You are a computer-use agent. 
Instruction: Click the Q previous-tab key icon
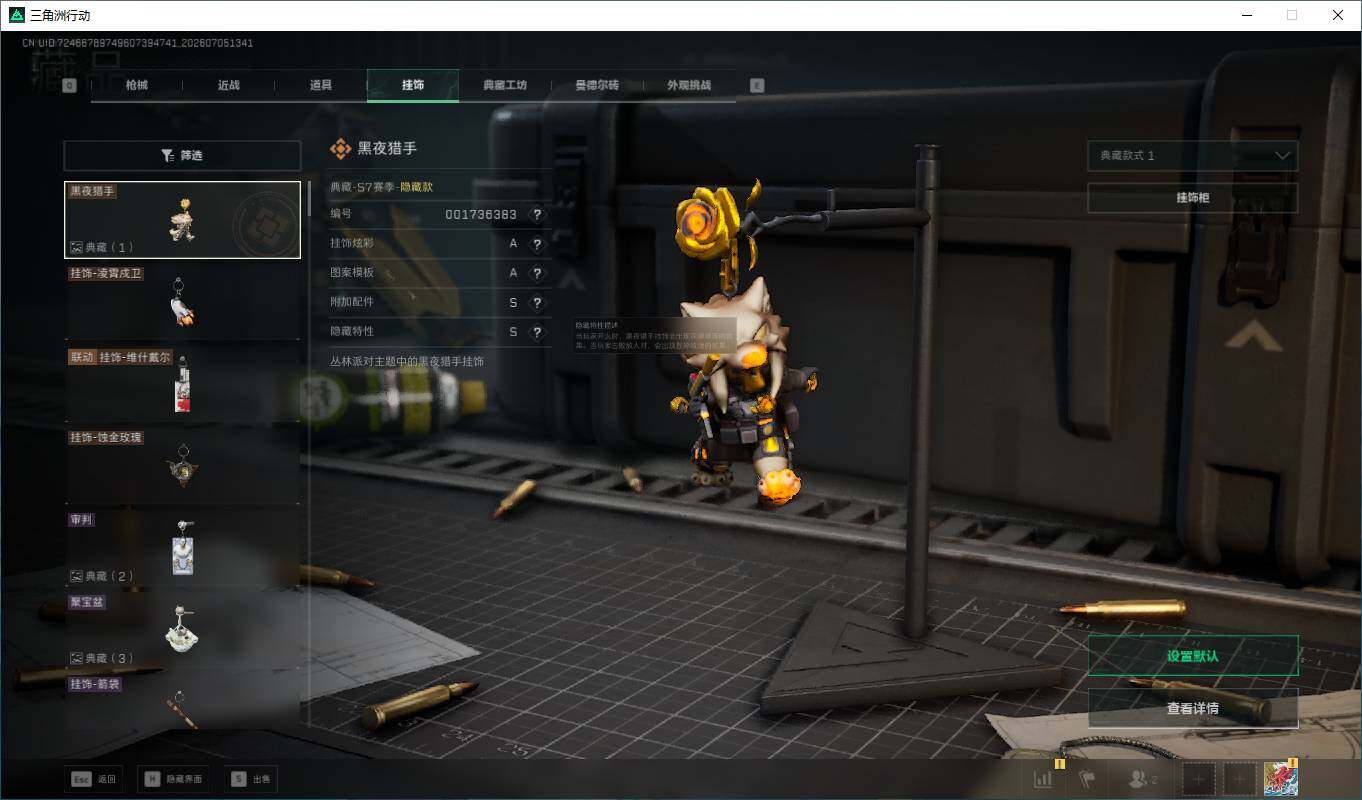[x=69, y=86]
